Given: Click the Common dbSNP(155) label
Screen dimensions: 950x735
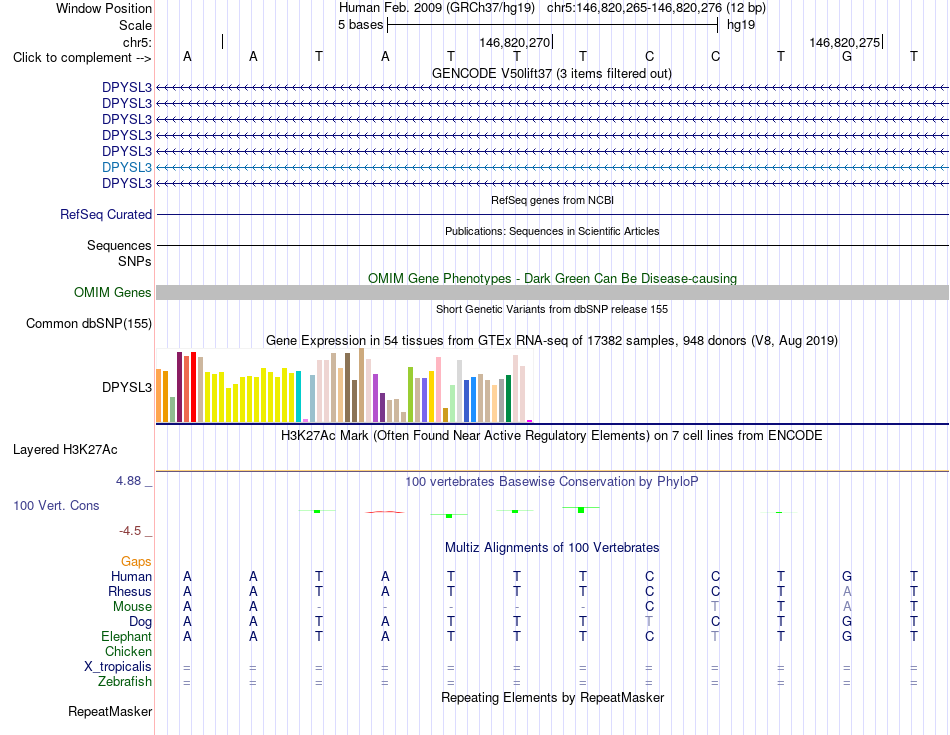Looking at the screenshot, I should click(x=88, y=324).
